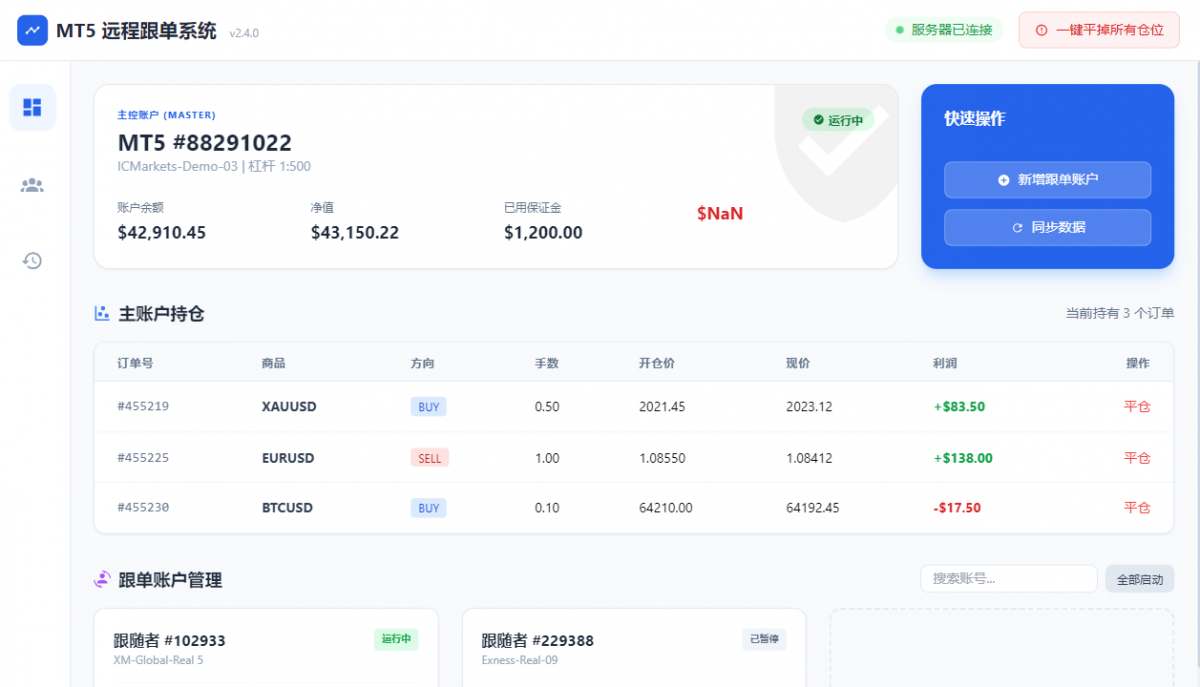The image size is (1200, 687).
Task: Open the history clock sidebar icon
Action: [32, 261]
